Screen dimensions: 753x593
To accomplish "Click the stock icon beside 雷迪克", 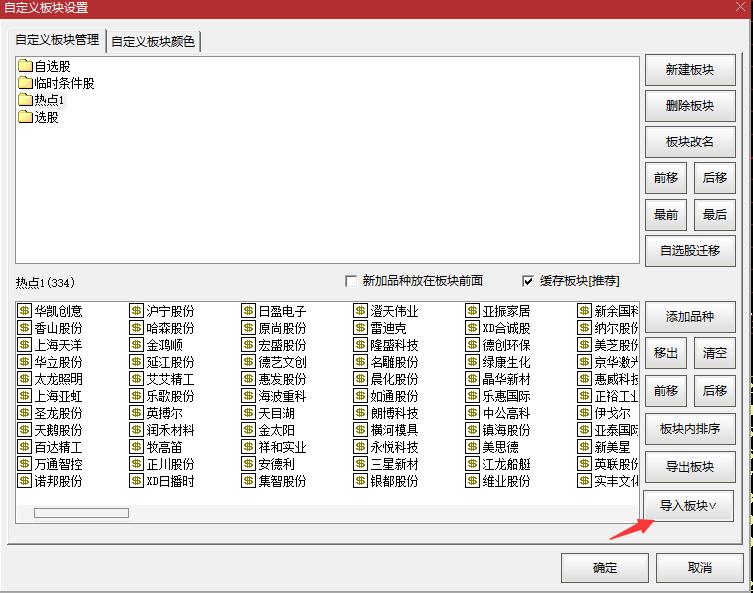I will click(x=360, y=328).
